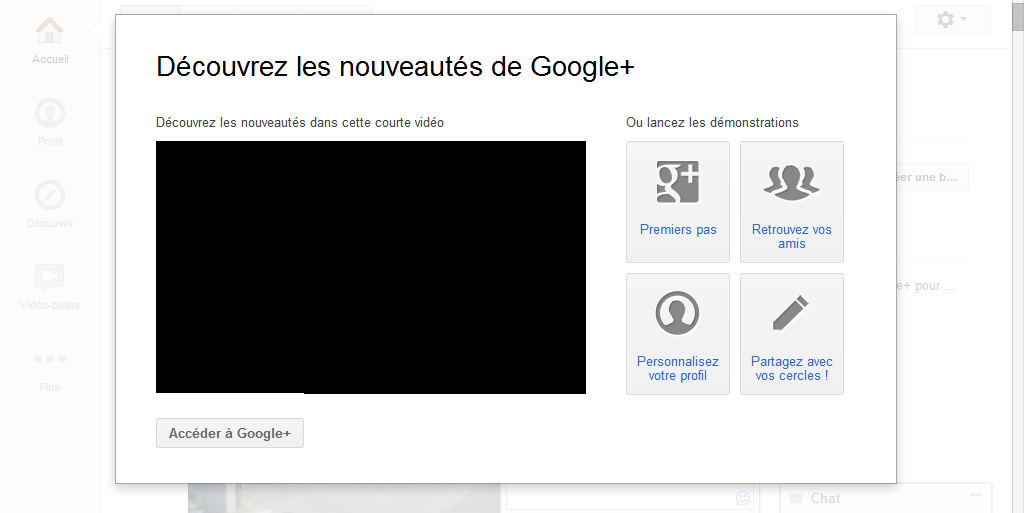This screenshot has height=513, width=1024.
Task: Start the Personnalisez votre profil demo
Action: point(678,334)
